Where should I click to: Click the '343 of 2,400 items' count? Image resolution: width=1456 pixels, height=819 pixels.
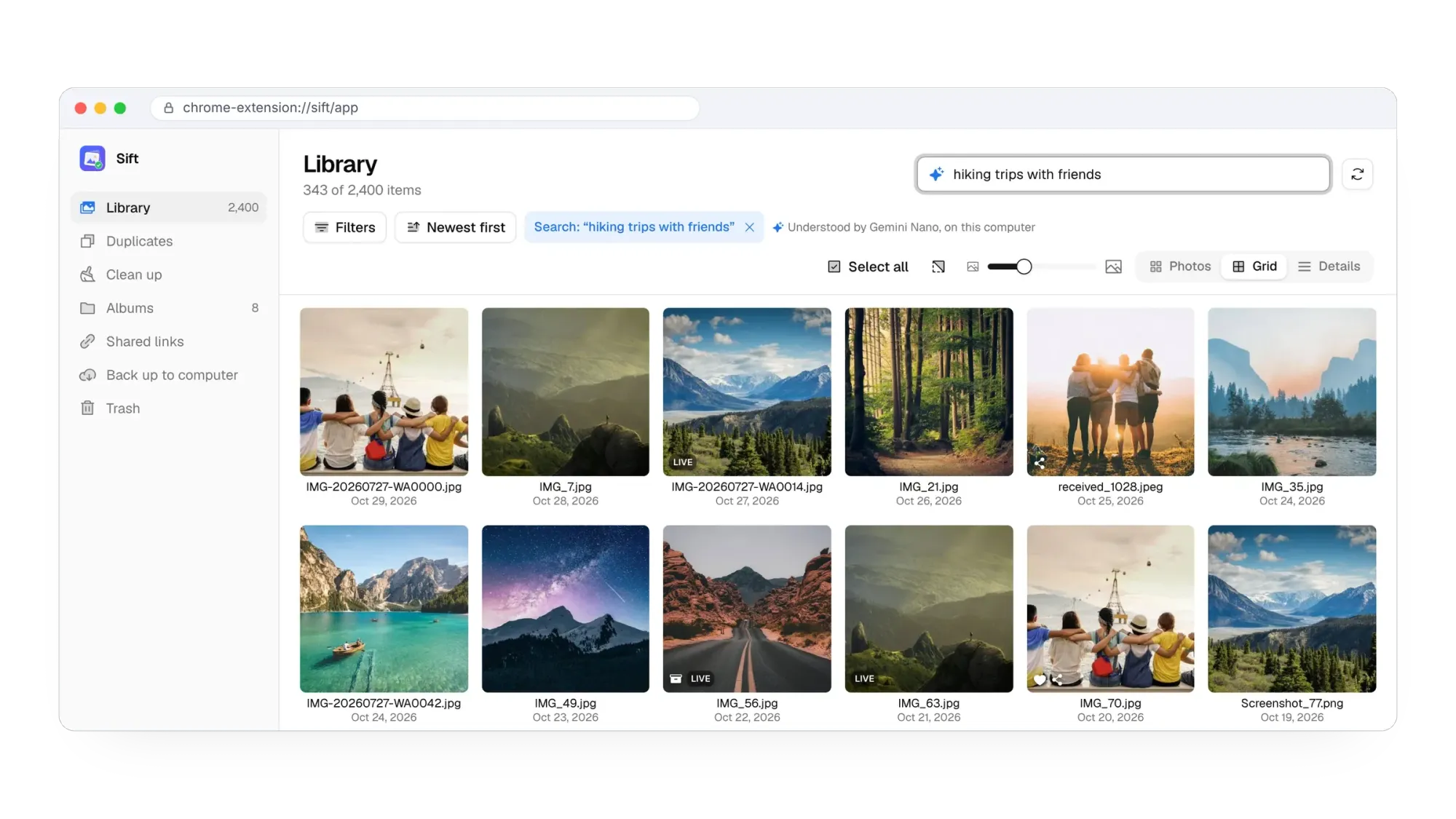tap(362, 190)
